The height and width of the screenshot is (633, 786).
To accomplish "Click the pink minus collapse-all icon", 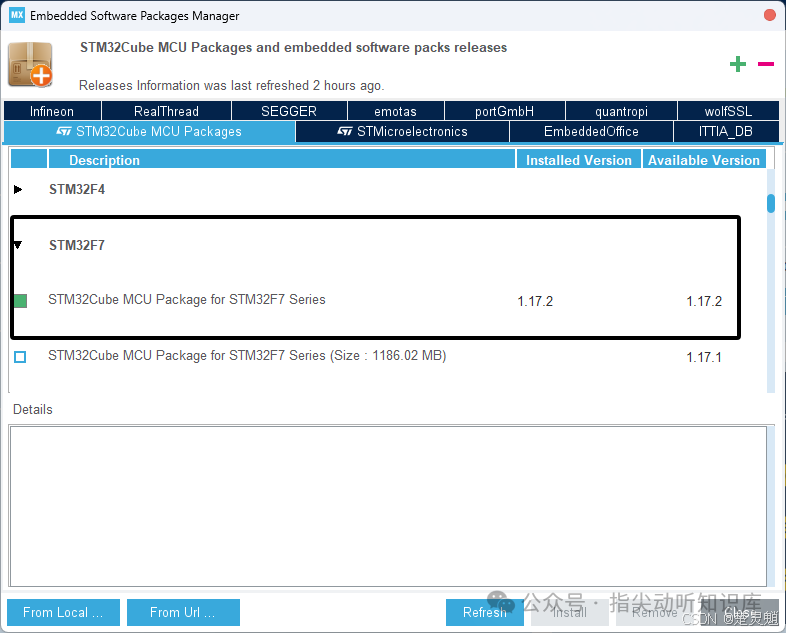I will (765, 64).
